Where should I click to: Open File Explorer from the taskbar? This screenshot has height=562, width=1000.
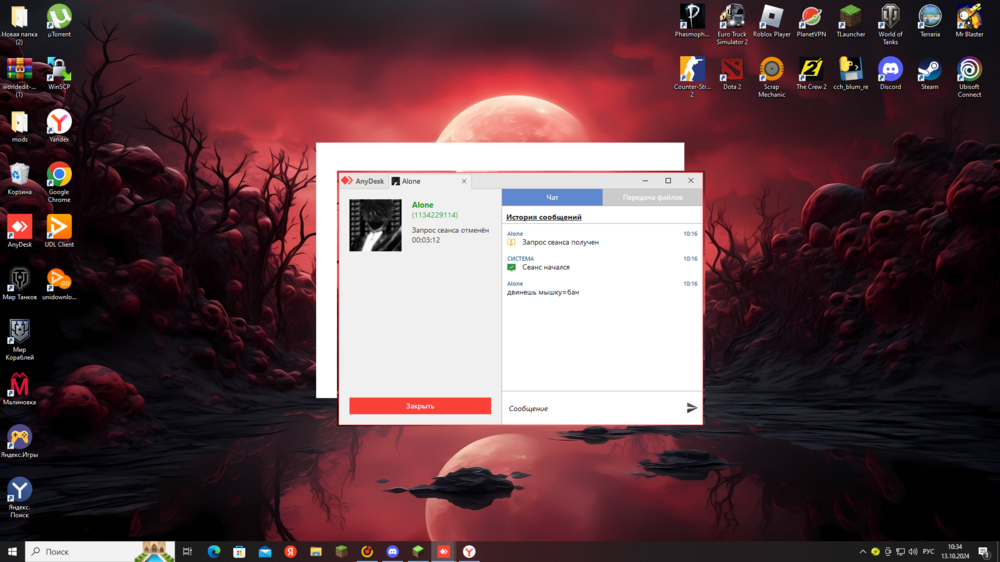click(316, 551)
